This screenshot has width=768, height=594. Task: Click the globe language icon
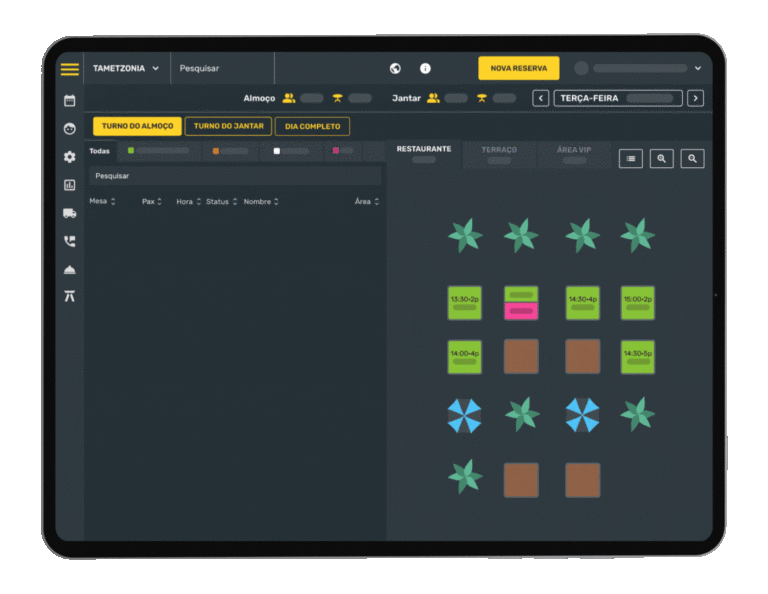click(395, 68)
